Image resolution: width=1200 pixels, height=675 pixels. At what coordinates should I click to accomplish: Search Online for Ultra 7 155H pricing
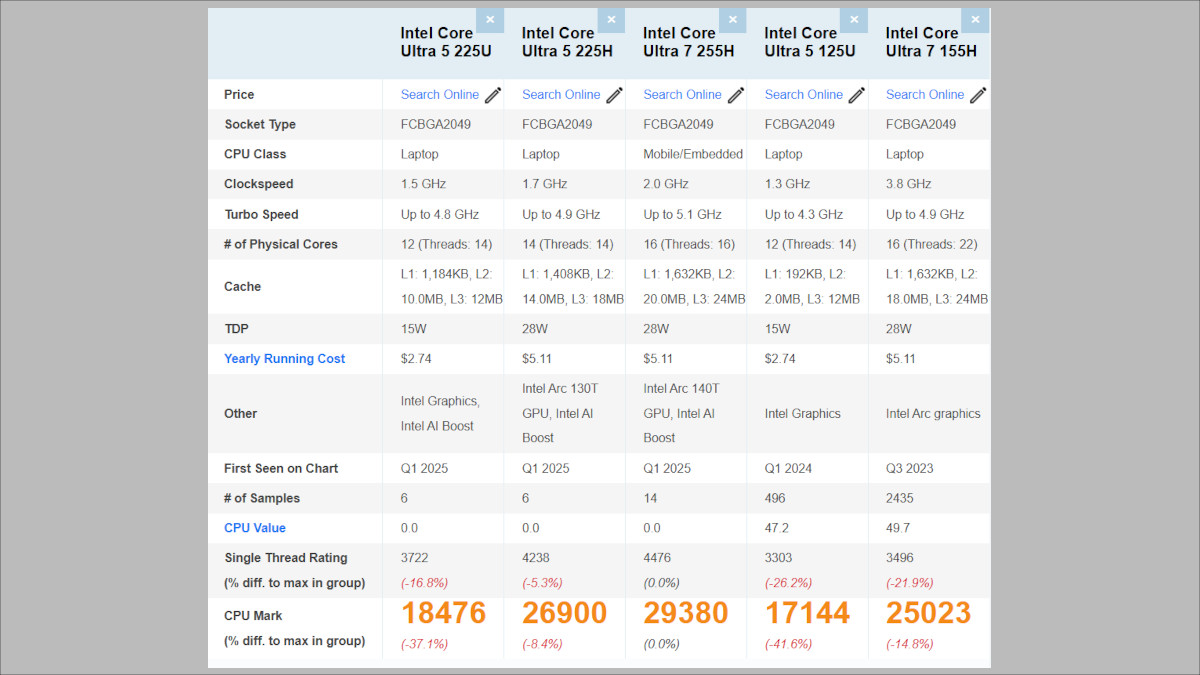click(922, 94)
